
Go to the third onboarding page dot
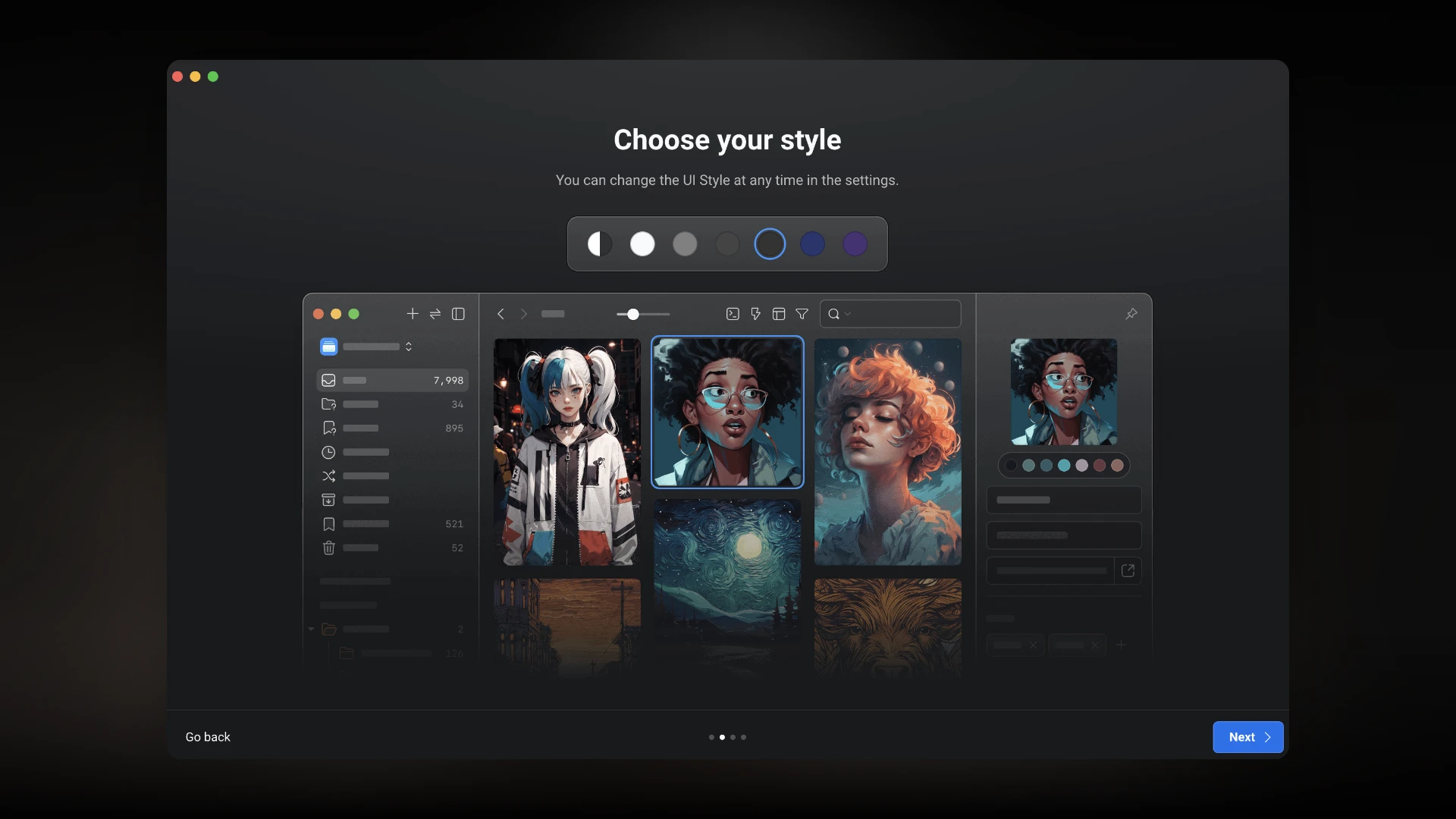tap(733, 737)
